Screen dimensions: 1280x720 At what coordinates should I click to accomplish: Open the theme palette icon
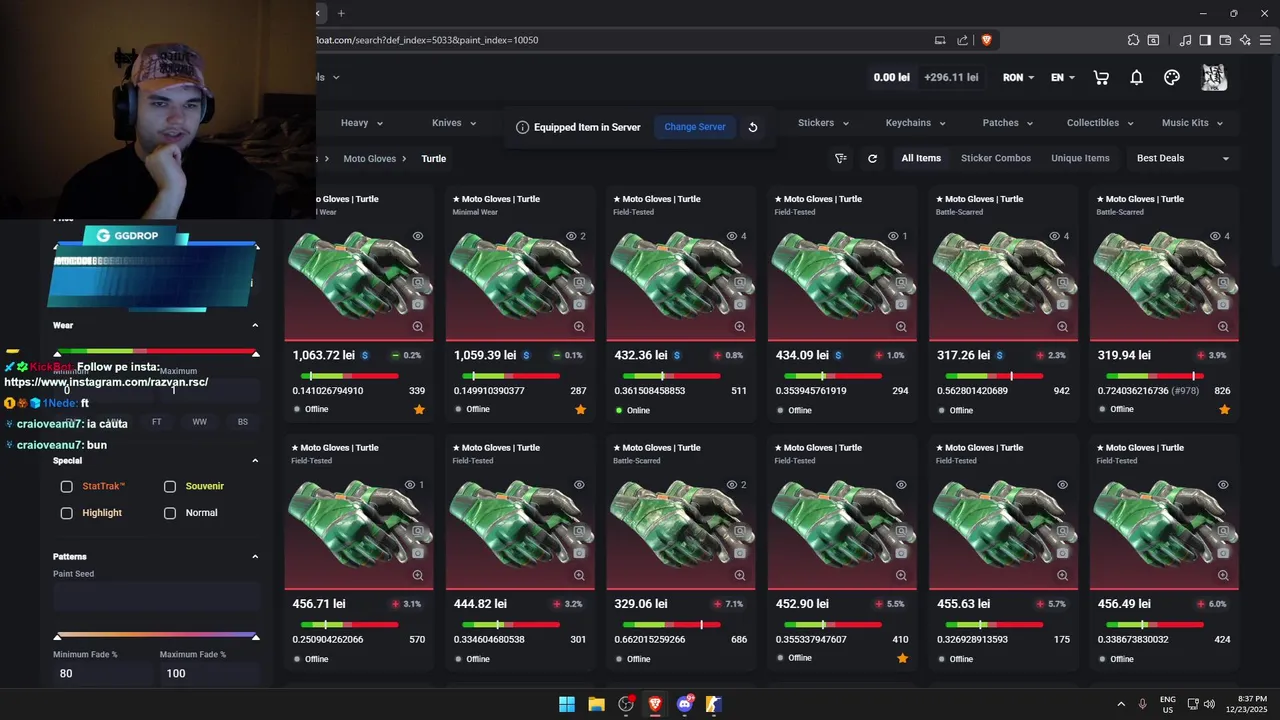coord(1172,78)
